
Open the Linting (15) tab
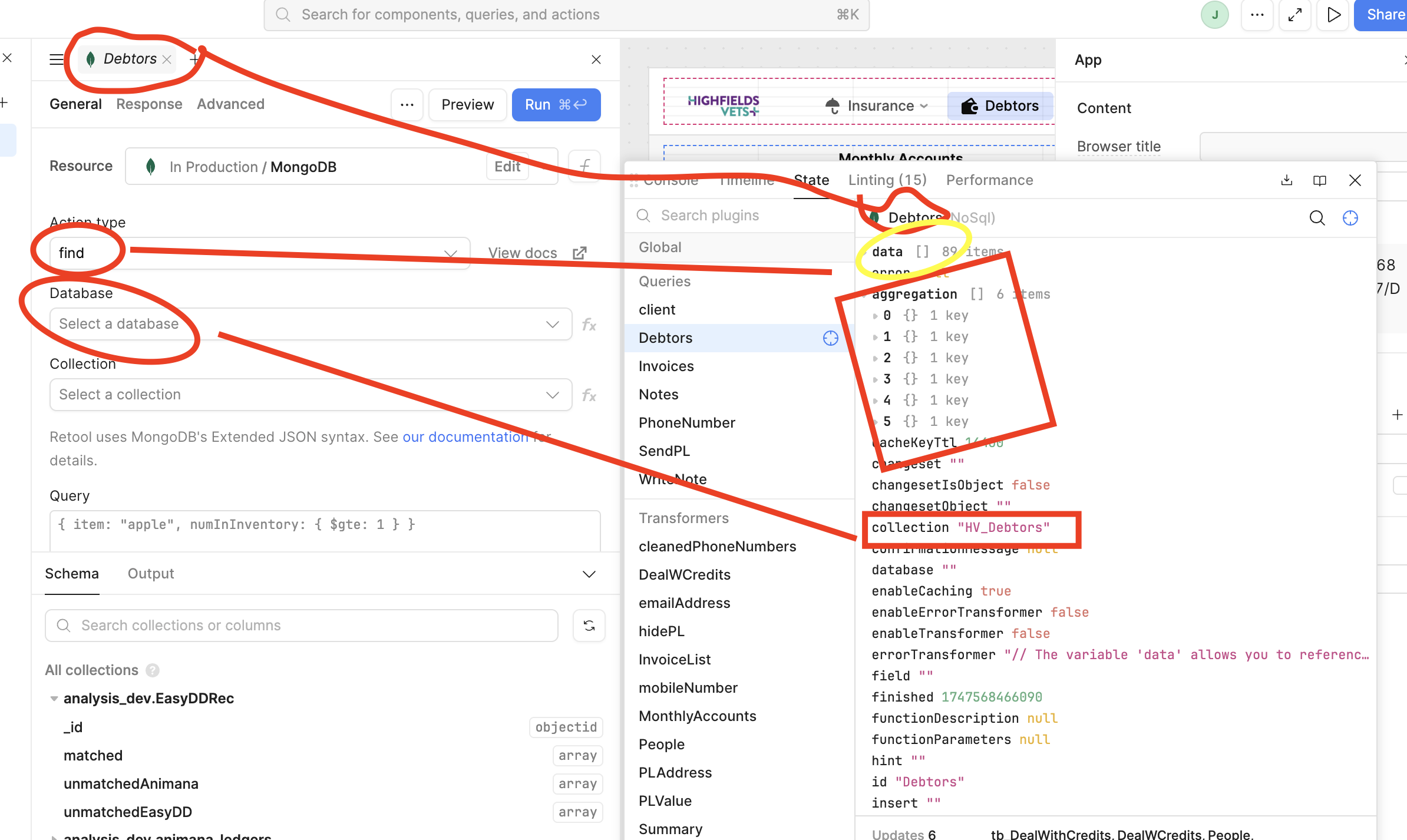click(x=887, y=180)
